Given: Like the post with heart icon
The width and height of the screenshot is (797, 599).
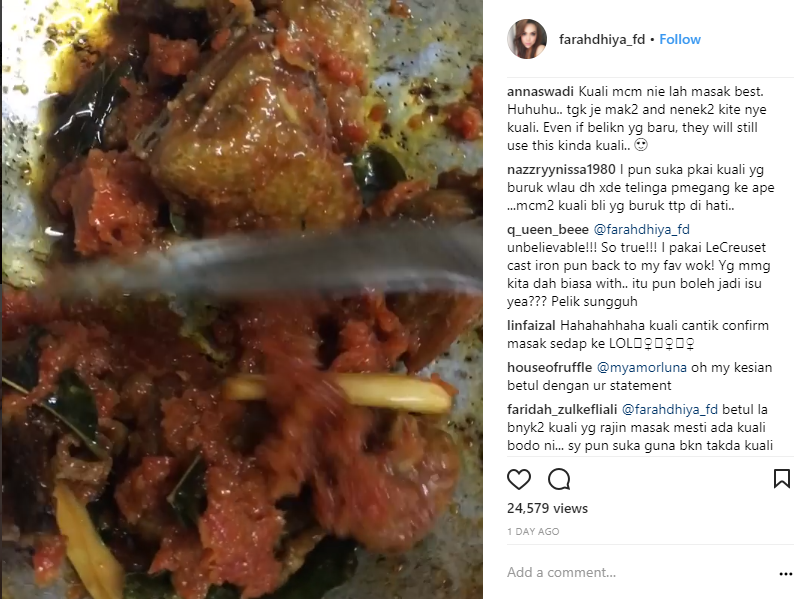Looking at the screenshot, I should (x=520, y=478).
